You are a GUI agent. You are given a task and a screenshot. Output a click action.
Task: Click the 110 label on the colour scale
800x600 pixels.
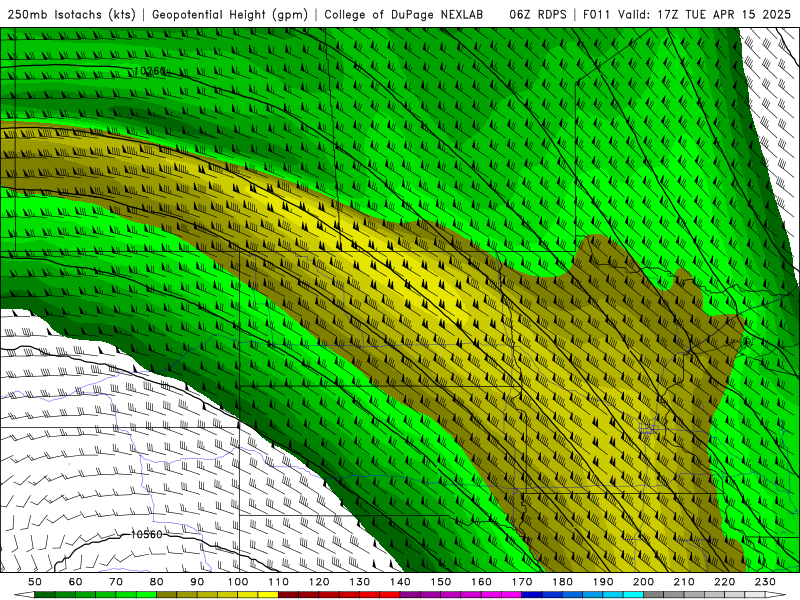point(279,582)
